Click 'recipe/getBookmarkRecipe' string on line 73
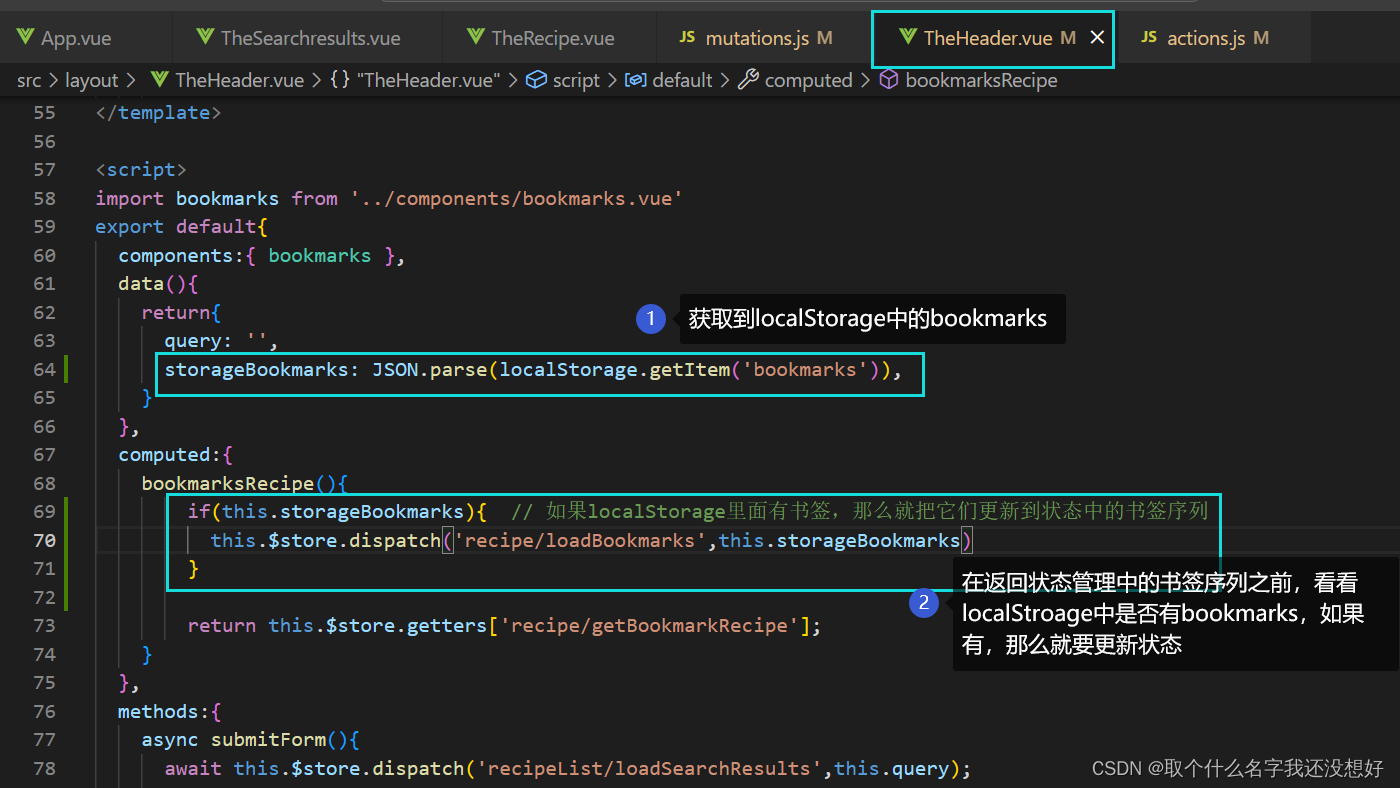1400x788 pixels. point(649,625)
